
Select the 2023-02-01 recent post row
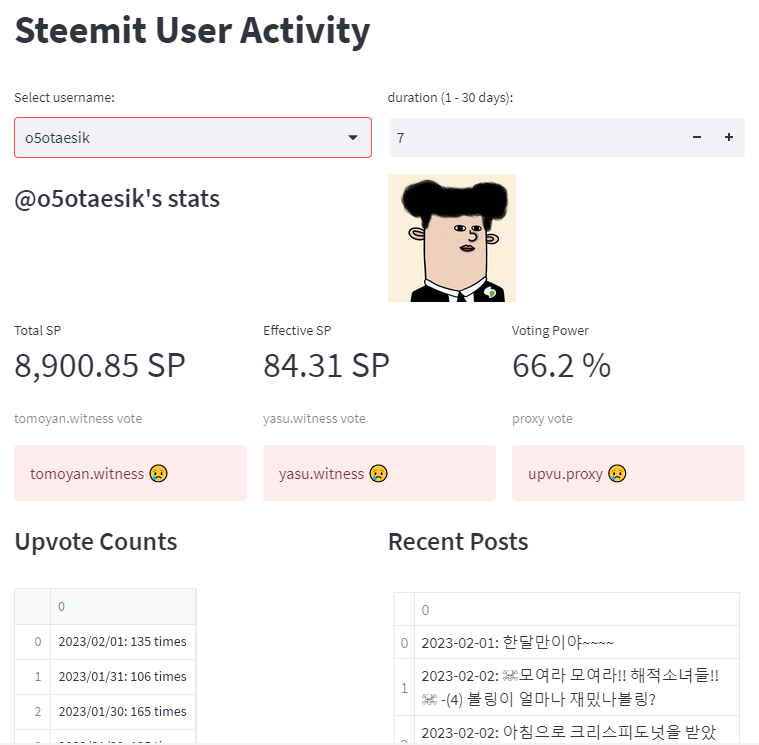point(576,643)
